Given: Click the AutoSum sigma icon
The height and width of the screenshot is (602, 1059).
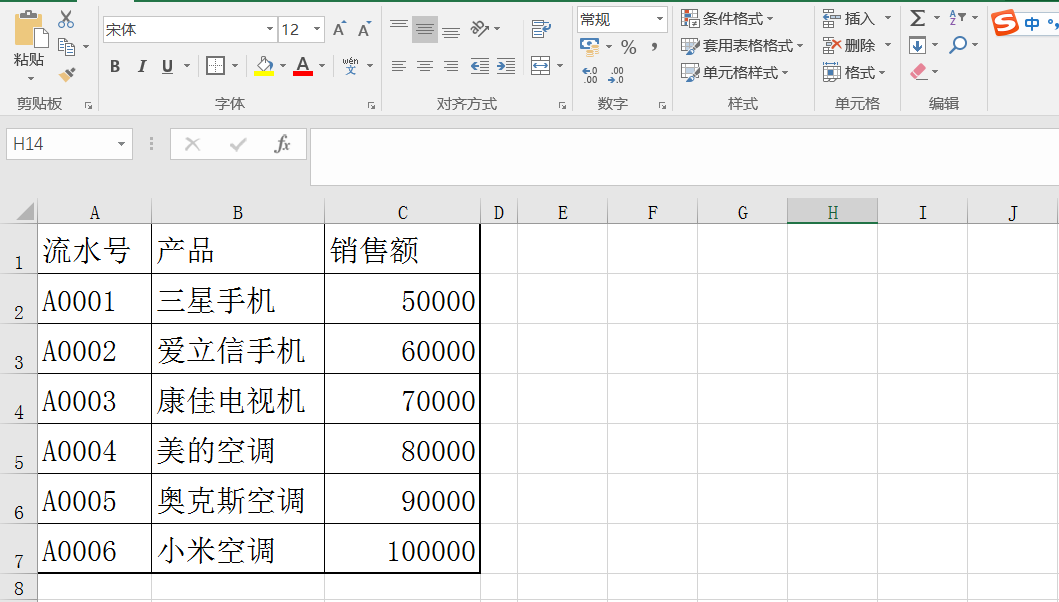Looking at the screenshot, I should [x=917, y=18].
